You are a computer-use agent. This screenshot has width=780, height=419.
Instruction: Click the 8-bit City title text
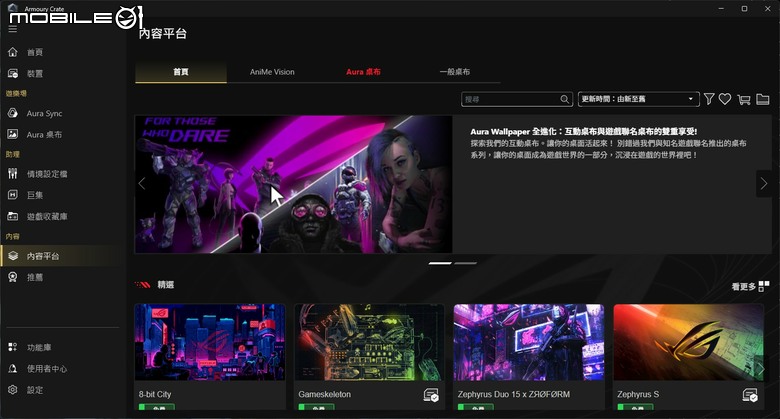coord(155,394)
